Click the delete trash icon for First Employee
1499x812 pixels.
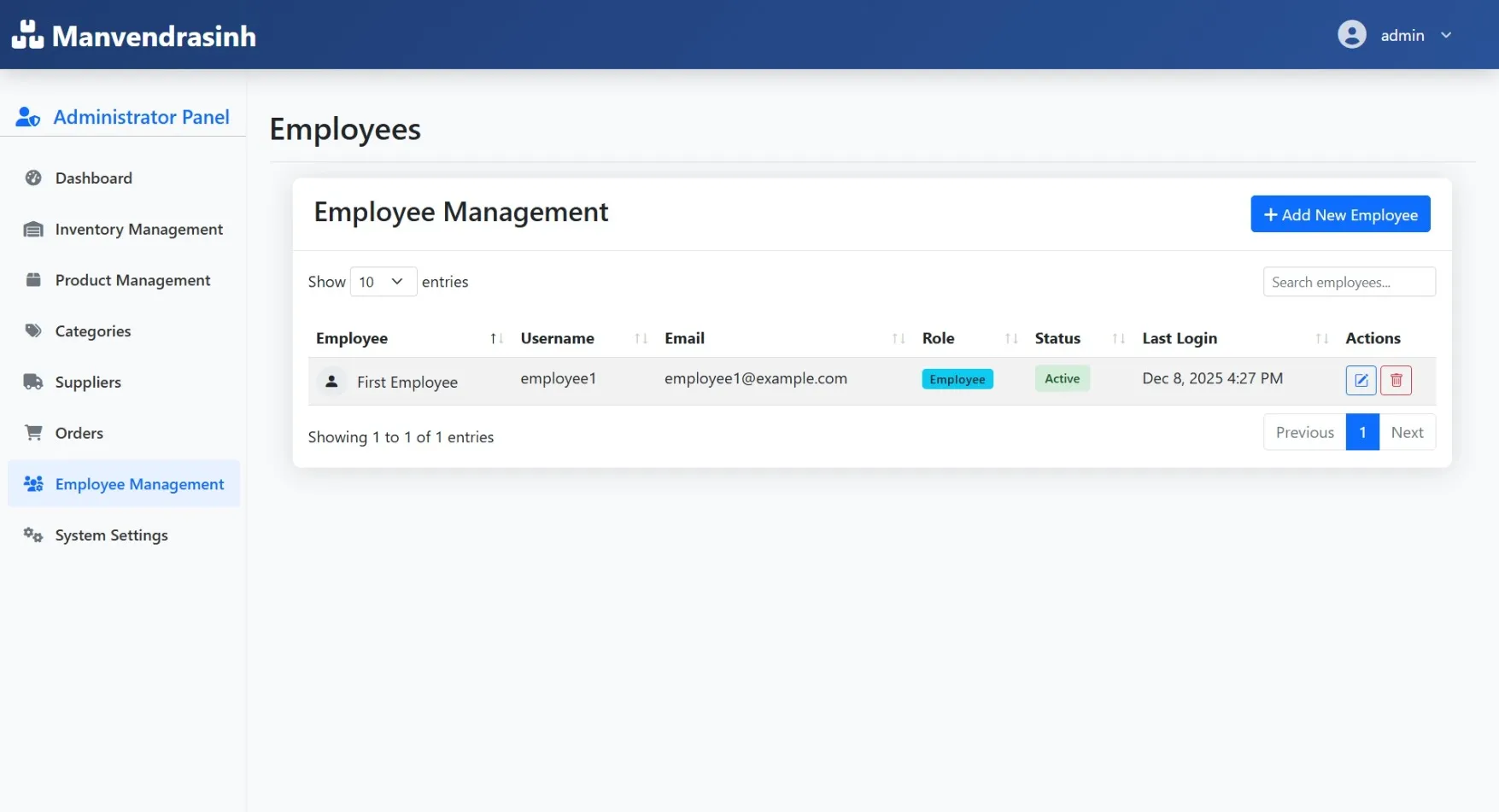[x=1396, y=380]
